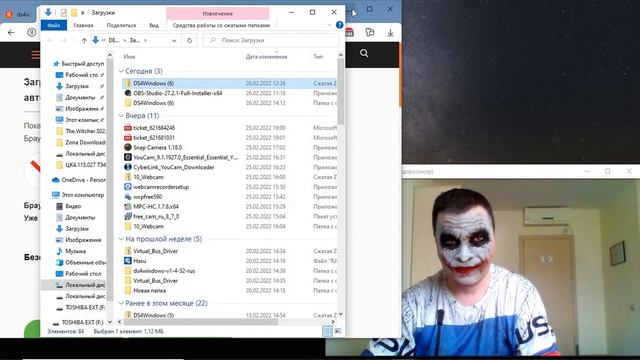The image size is (640, 360).
Task: Sort by the Имя column header
Action: [x=129, y=57]
